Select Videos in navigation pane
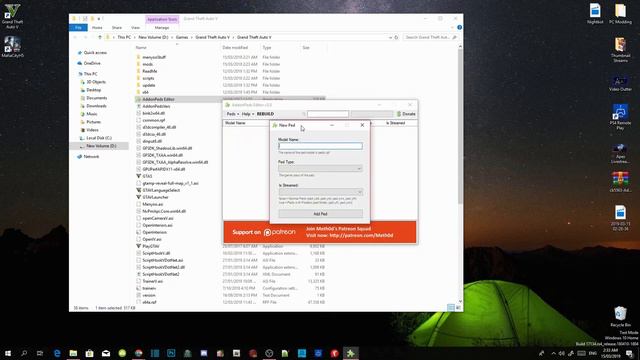This screenshot has height=360, width=640. tap(92, 130)
